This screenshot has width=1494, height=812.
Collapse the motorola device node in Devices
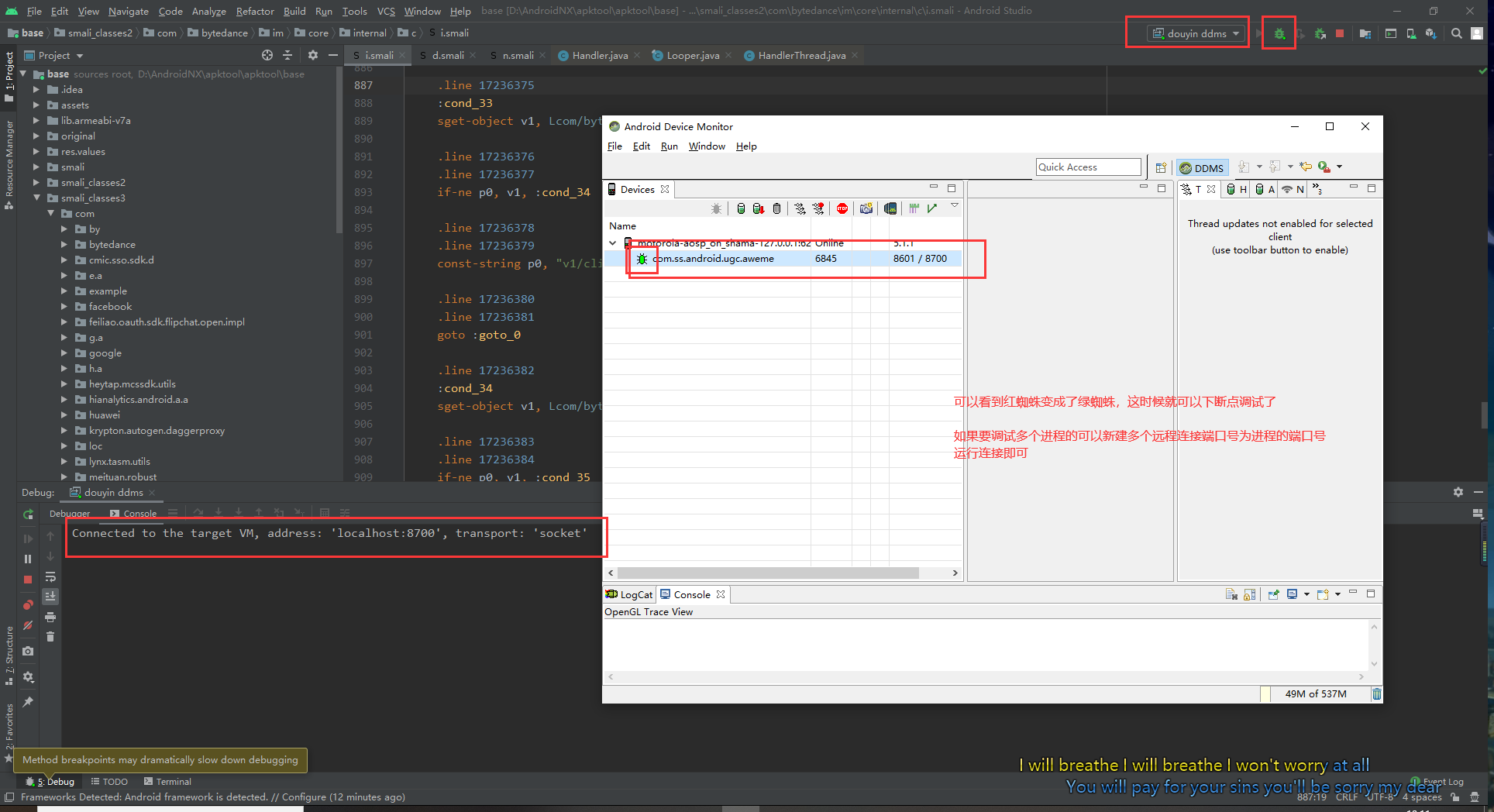coord(613,243)
